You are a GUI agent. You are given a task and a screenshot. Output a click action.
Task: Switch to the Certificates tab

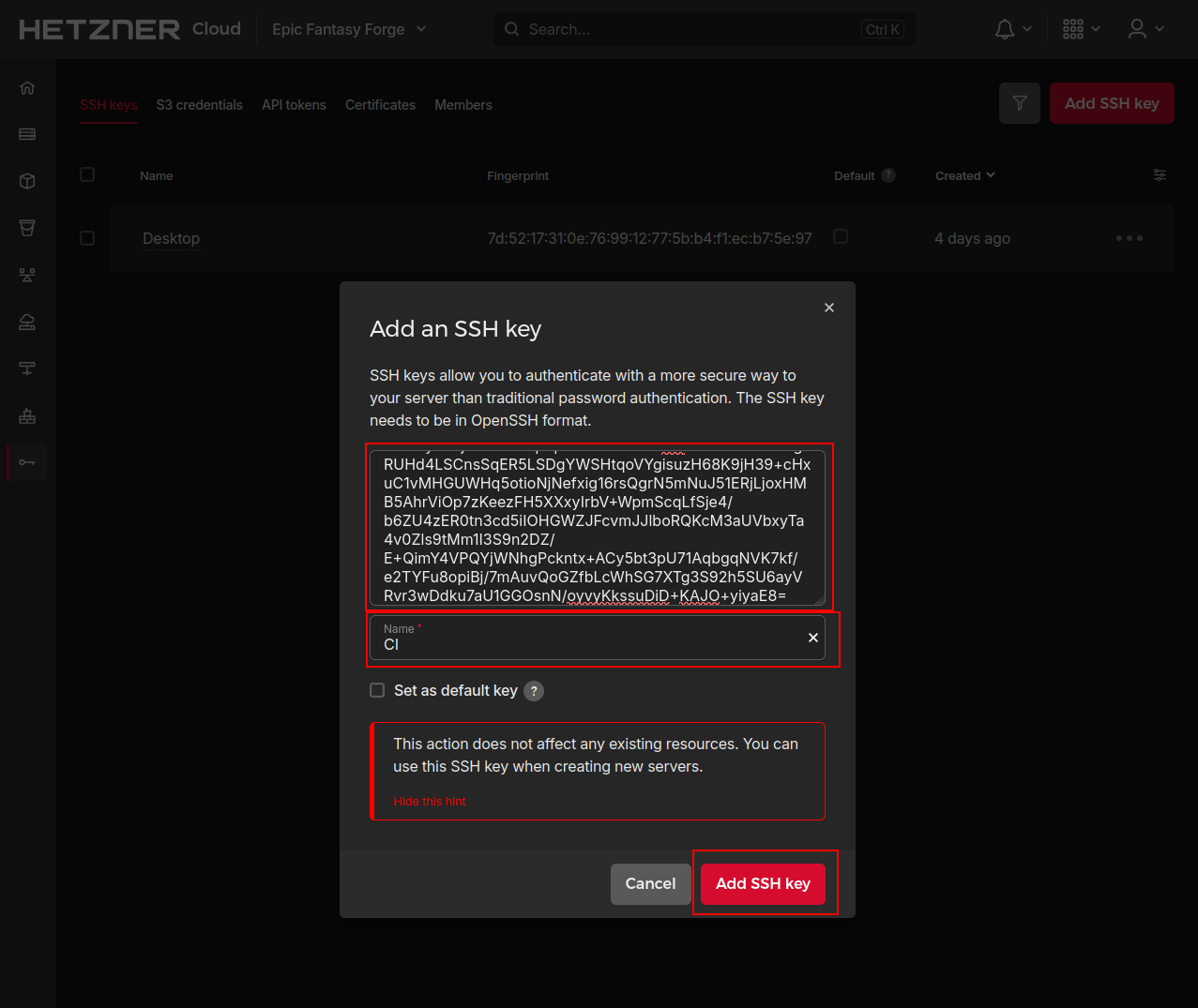[x=380, y=105]
